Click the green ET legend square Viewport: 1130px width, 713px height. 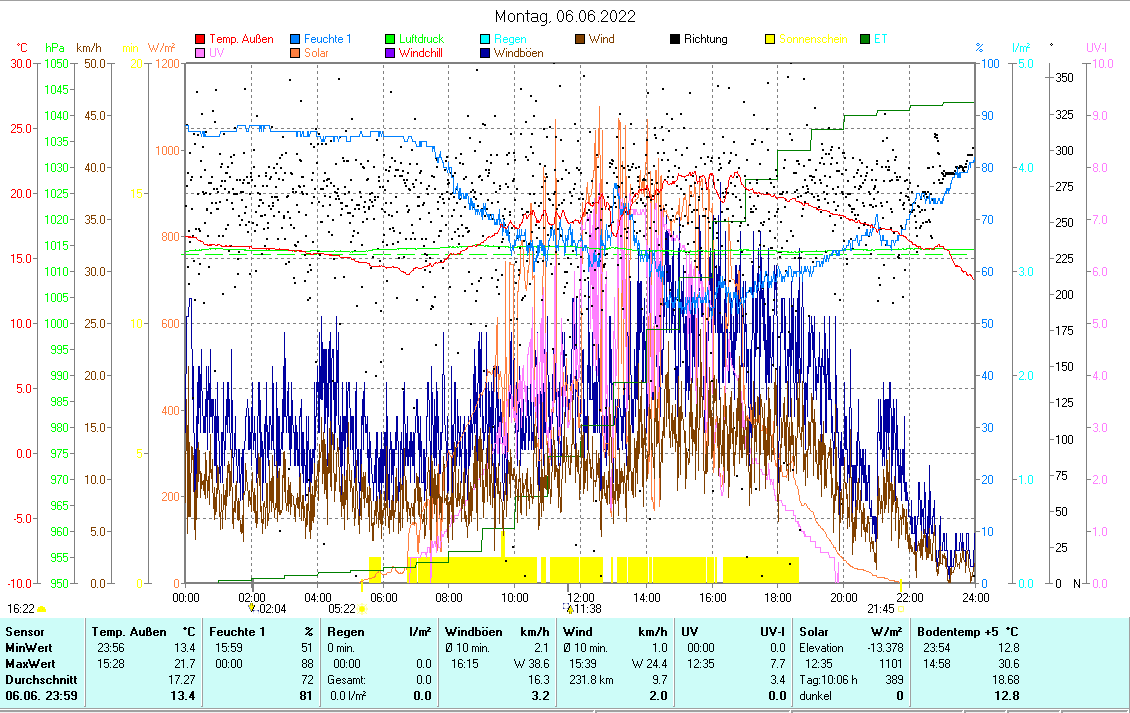click(x=865, y=40)
